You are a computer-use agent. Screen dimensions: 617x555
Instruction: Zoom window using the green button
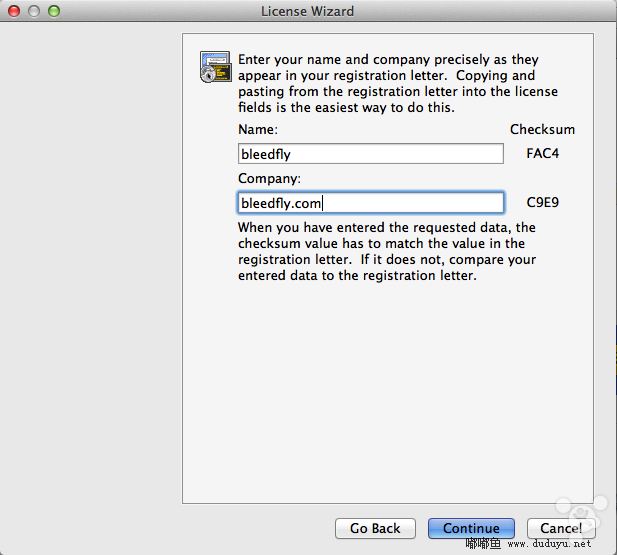[54, 11]
